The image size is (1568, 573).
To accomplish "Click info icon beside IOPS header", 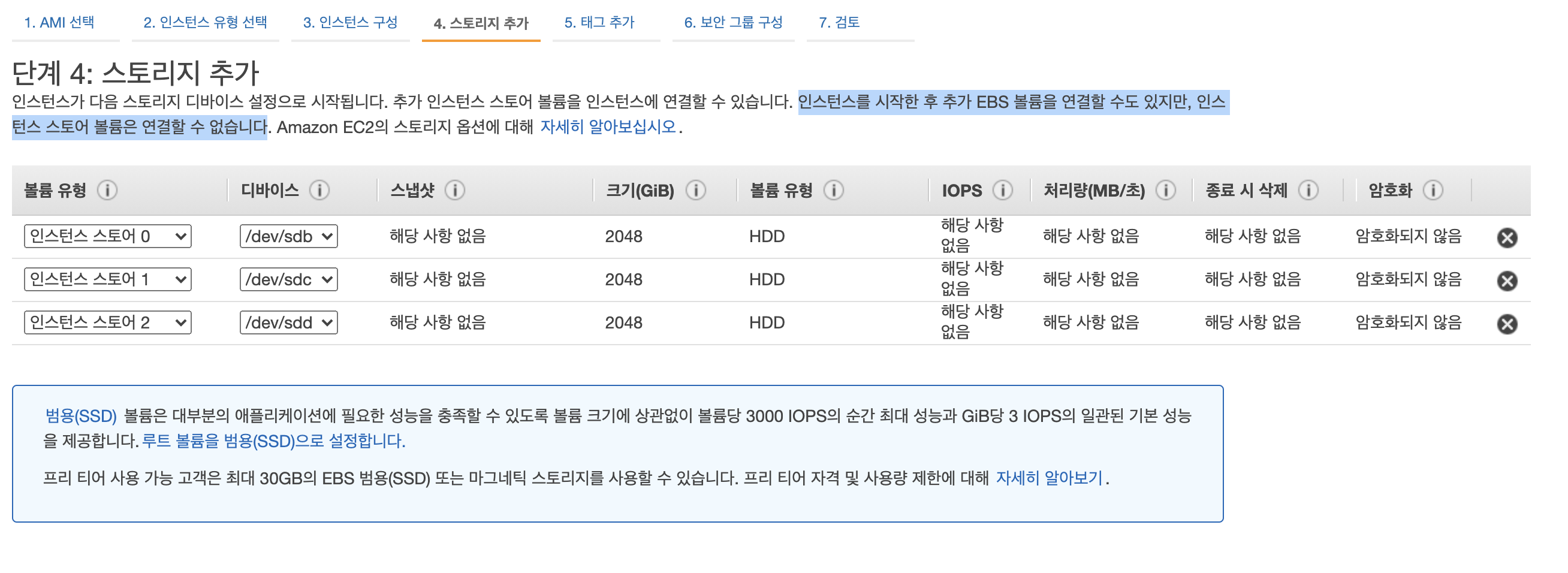I will pos(1003,191).
